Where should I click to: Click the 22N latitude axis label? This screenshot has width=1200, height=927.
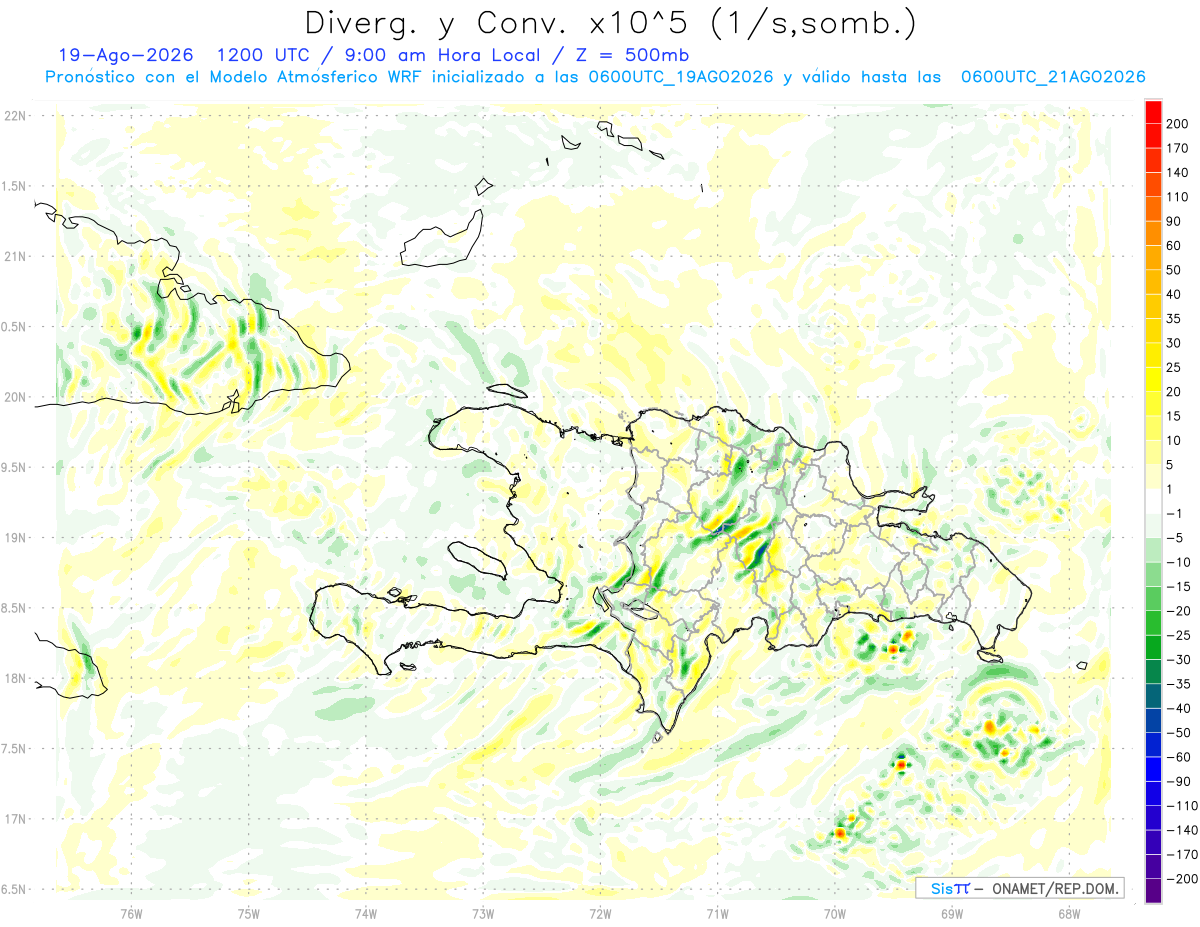(x=15, y=116)
